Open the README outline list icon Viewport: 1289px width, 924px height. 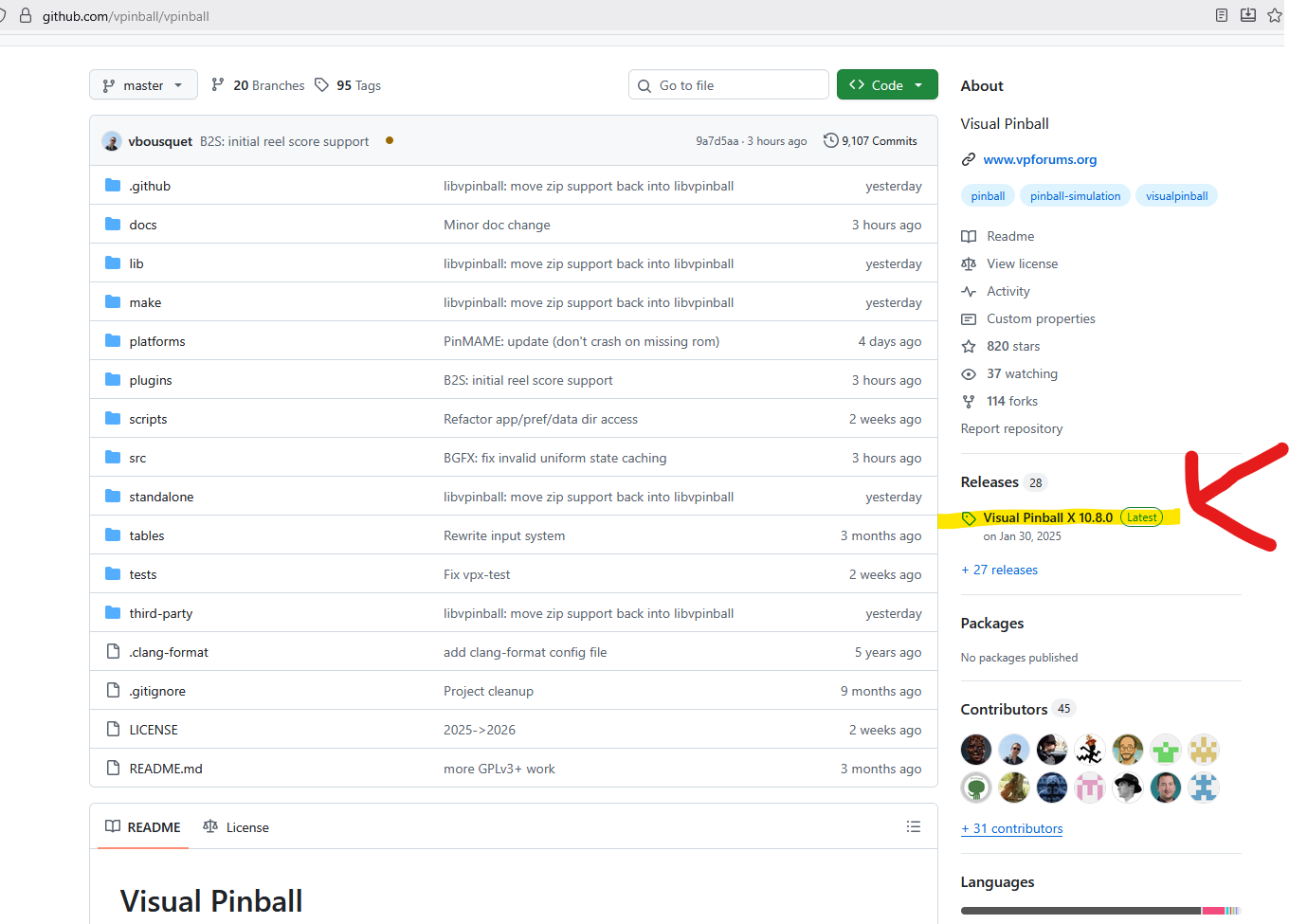point(913,826)
